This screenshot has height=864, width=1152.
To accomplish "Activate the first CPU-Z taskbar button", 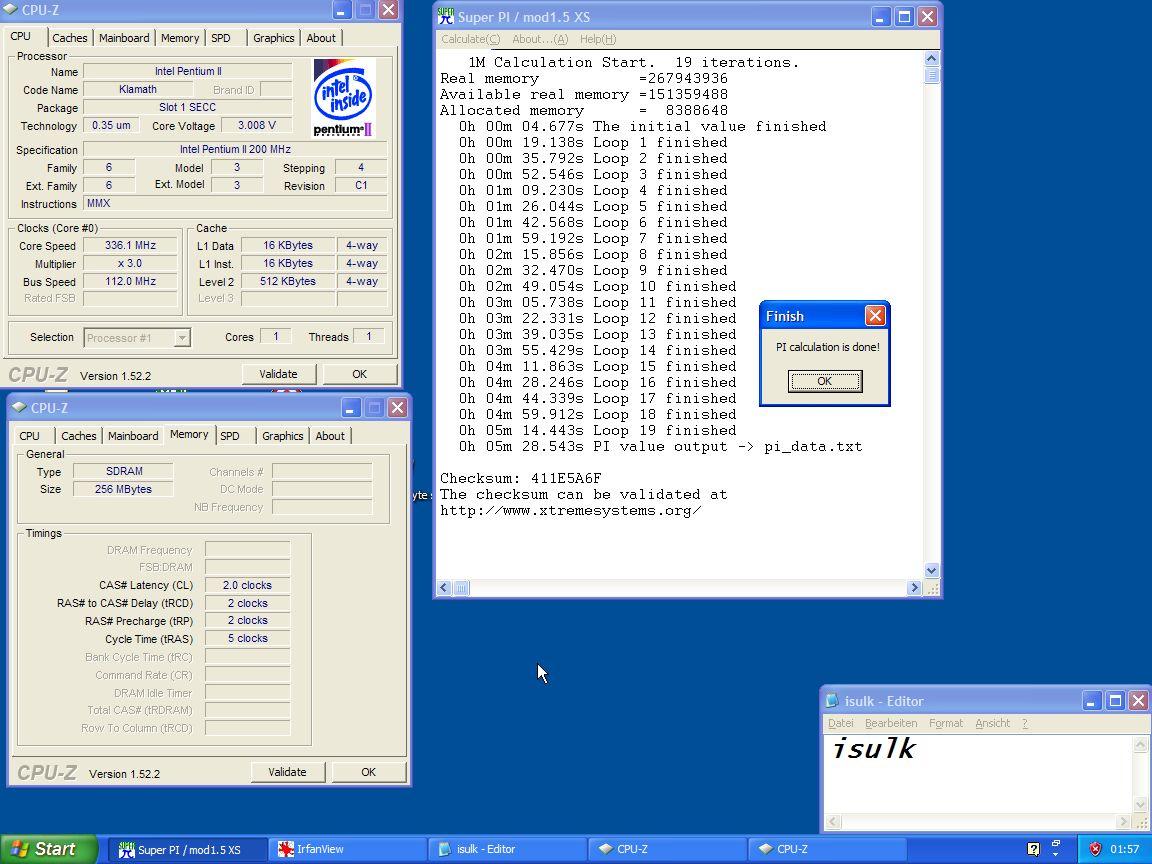I will point(666,849).
